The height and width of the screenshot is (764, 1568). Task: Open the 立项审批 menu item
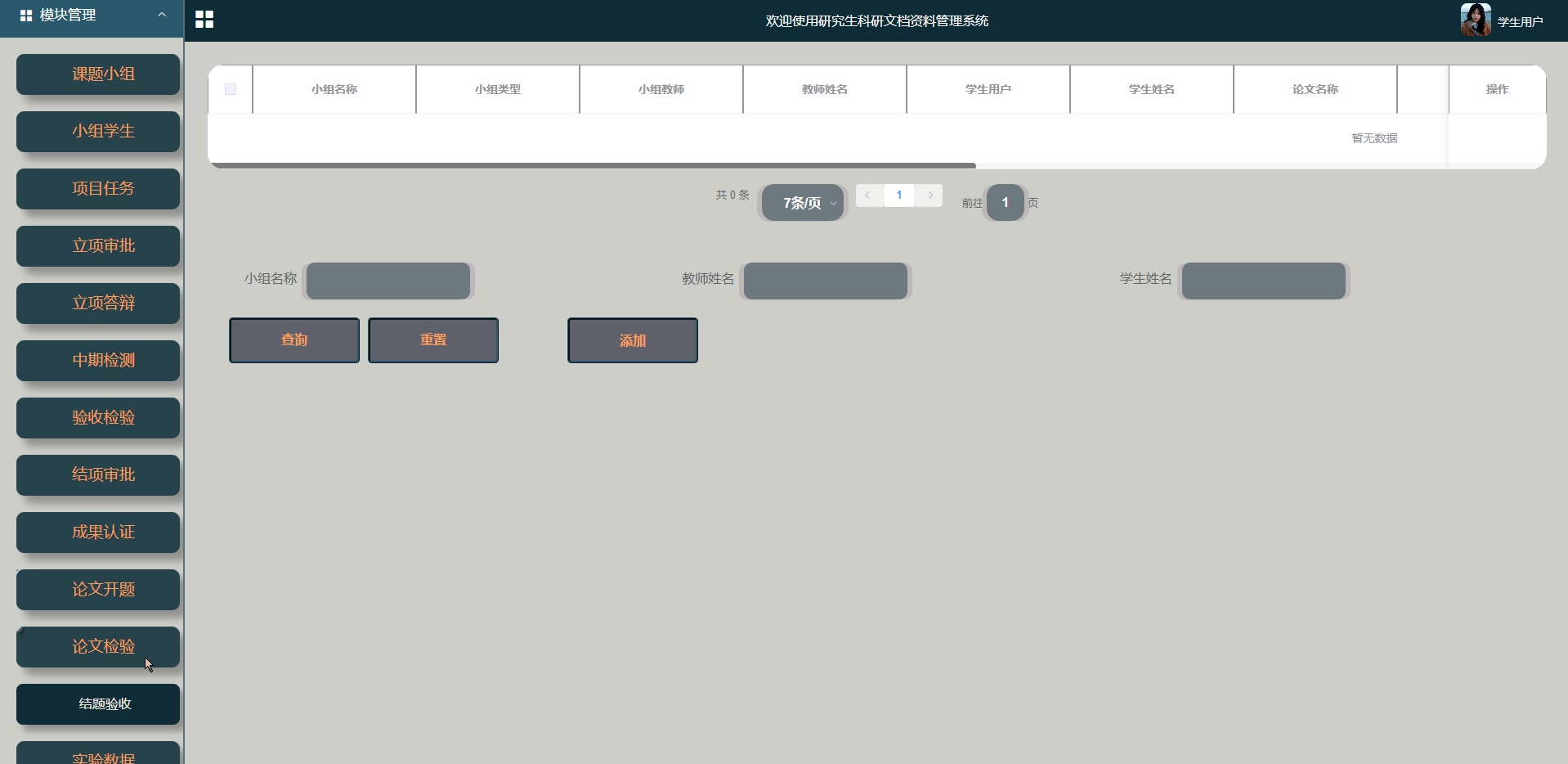click(x=98, y=246)
